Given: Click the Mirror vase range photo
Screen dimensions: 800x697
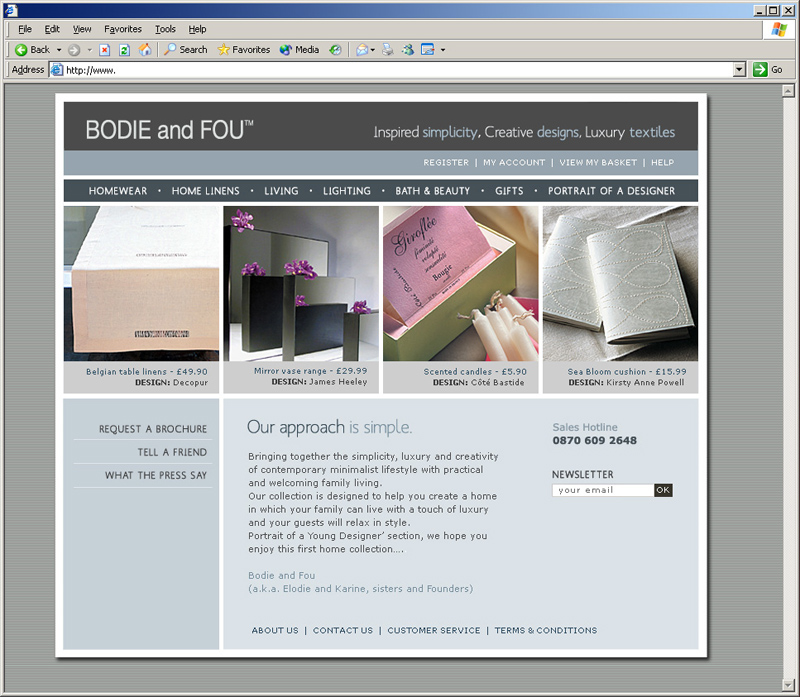Looking at the screenshot, I should [301, 283].
